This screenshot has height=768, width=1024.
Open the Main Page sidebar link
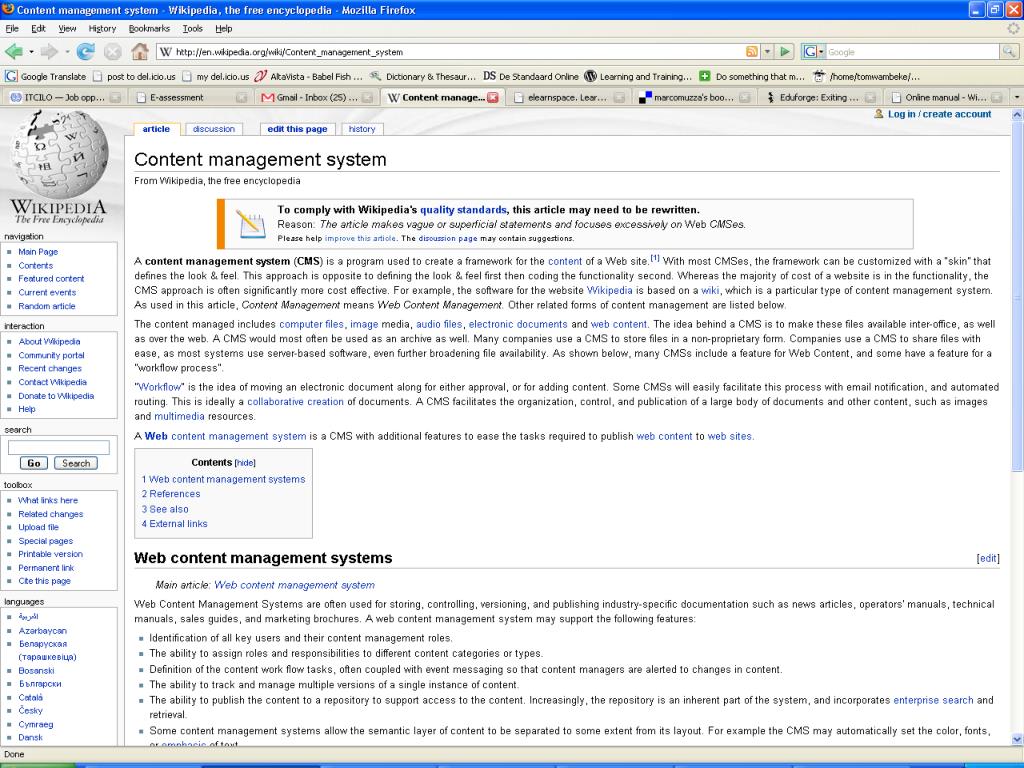[x=38, y=252]
